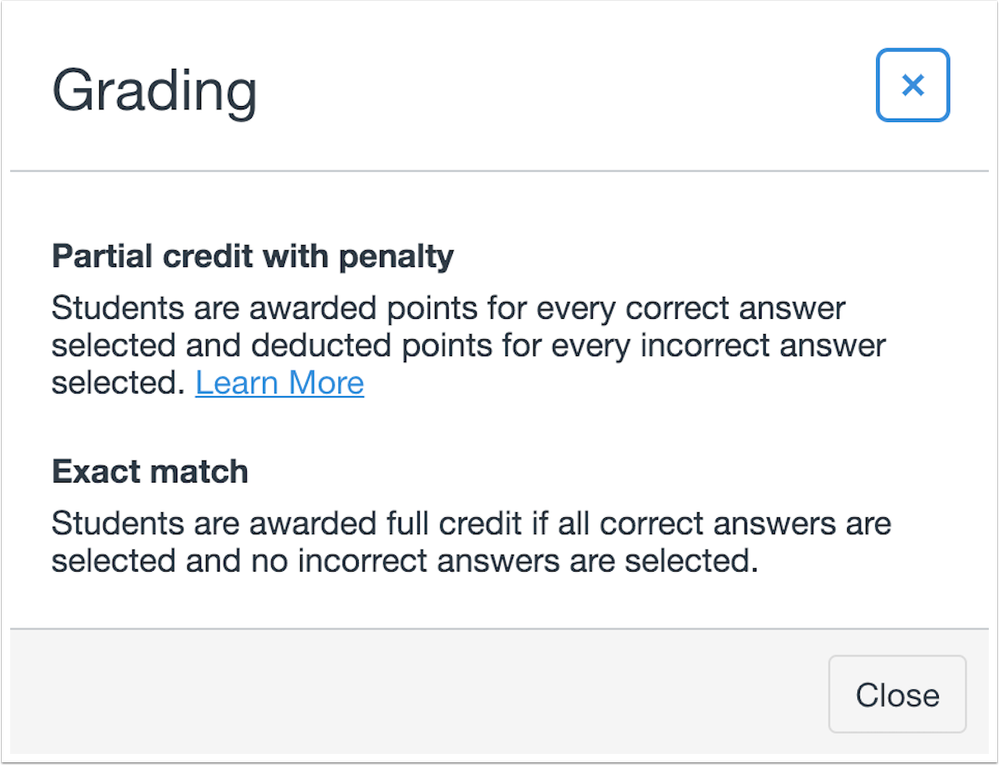The height and width of the screenshot is (765, 999).
Task: Click the Exact match heading
Action: [x=149, y=470]
